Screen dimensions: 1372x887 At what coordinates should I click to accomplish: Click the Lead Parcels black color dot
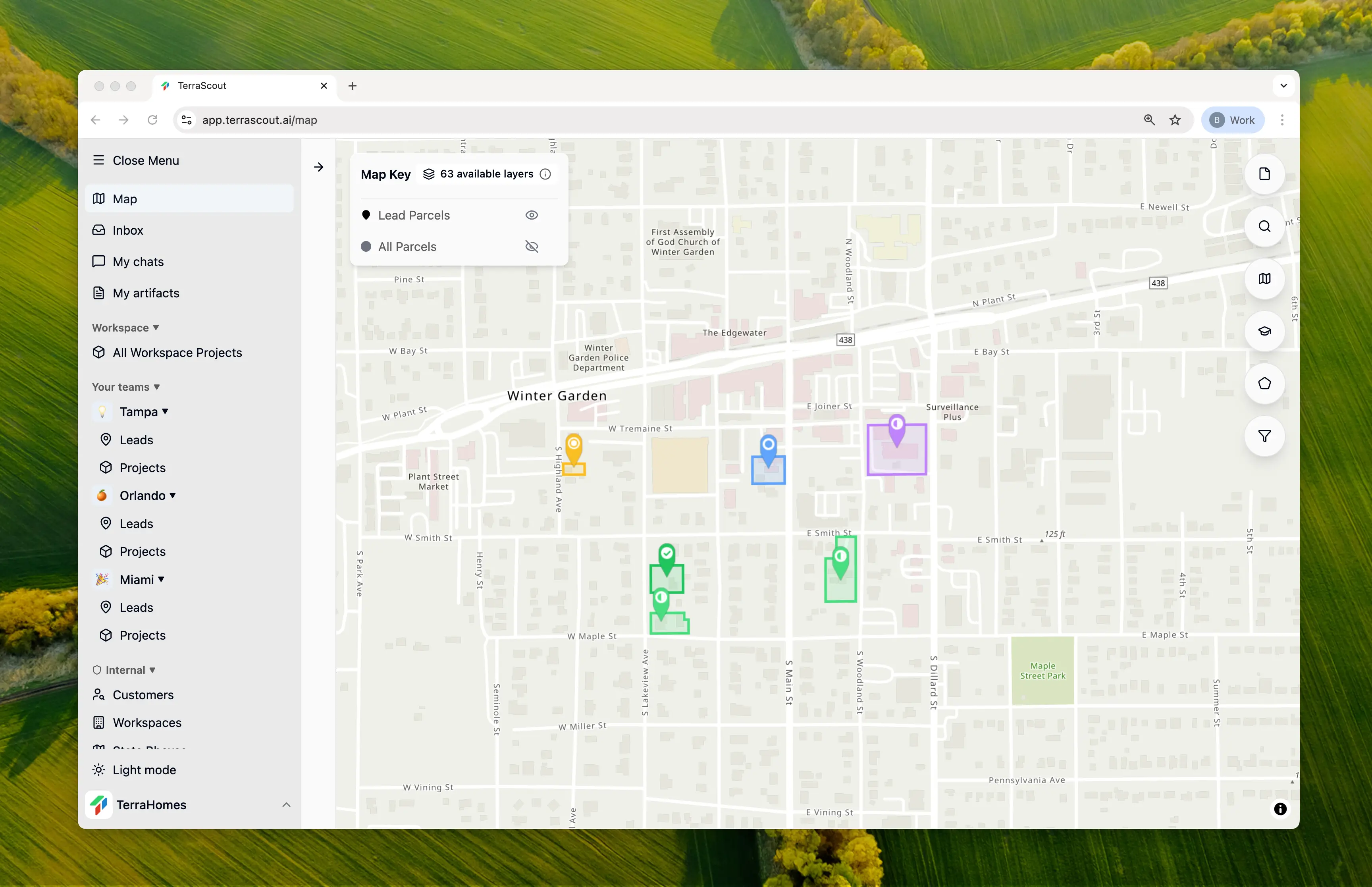click(366, 215)
